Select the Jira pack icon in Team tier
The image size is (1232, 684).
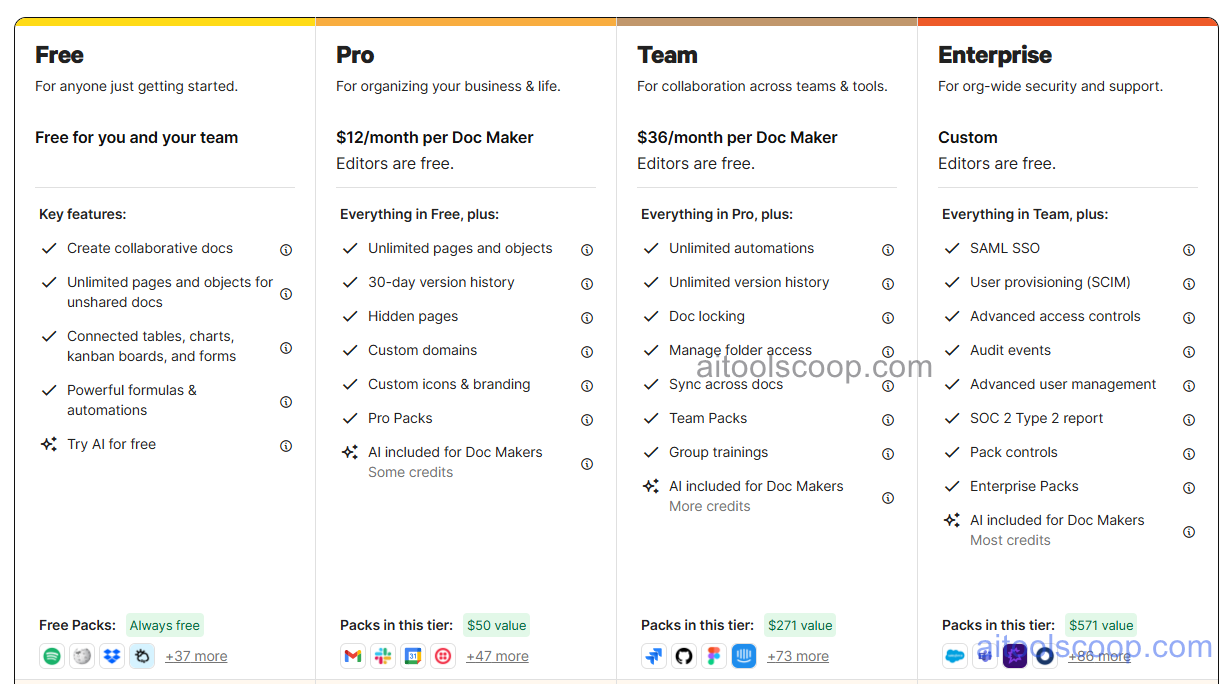[654, 656]
